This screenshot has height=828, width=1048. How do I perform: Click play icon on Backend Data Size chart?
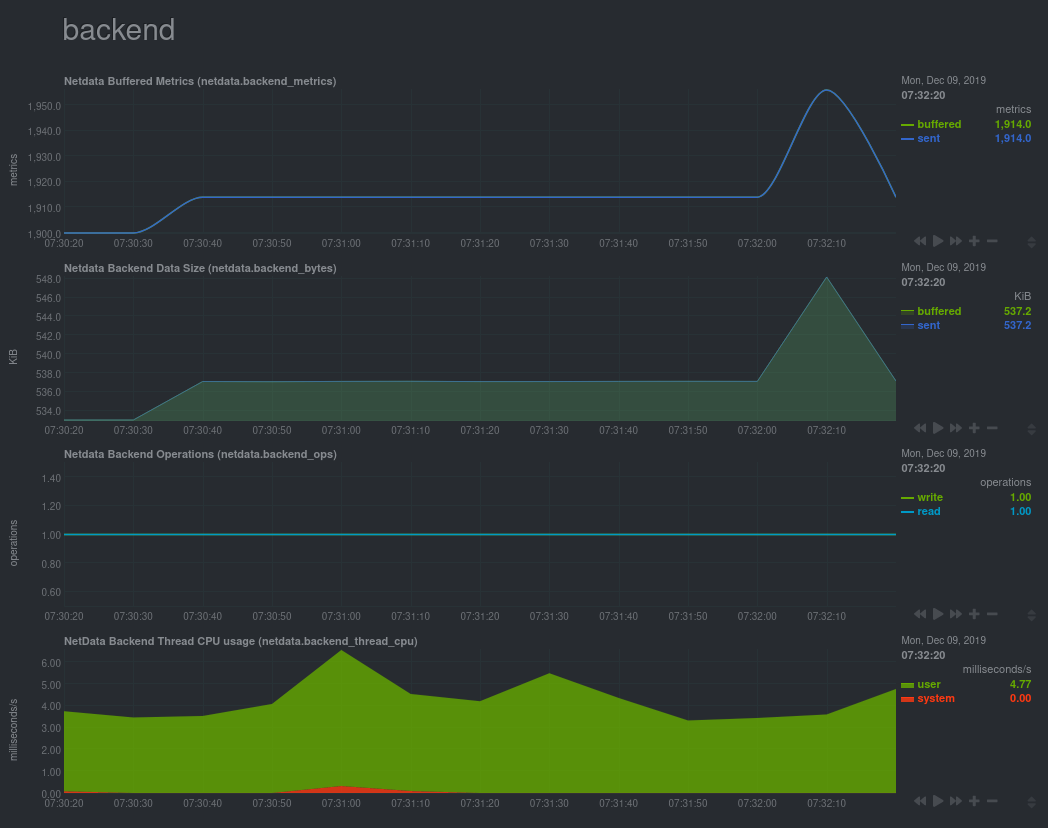pyautogui.click(x=938, y=428)
